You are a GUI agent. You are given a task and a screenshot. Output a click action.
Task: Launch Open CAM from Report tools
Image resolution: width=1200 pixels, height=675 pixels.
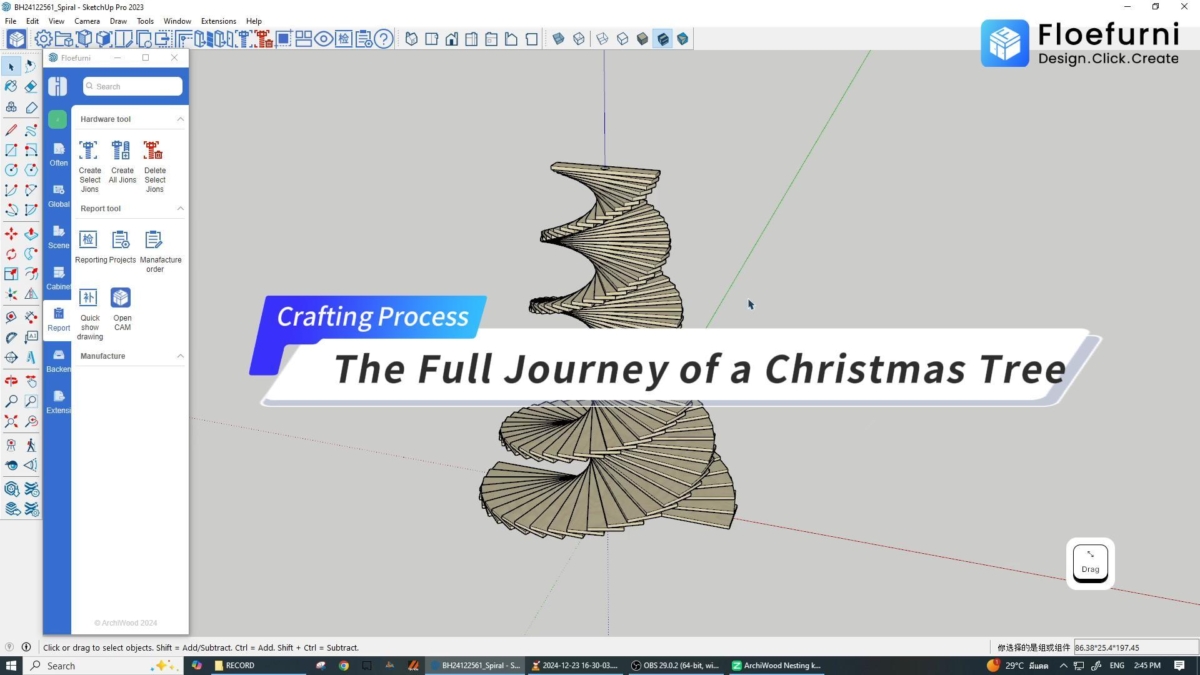pyautogui.click(x=121, y=298)
